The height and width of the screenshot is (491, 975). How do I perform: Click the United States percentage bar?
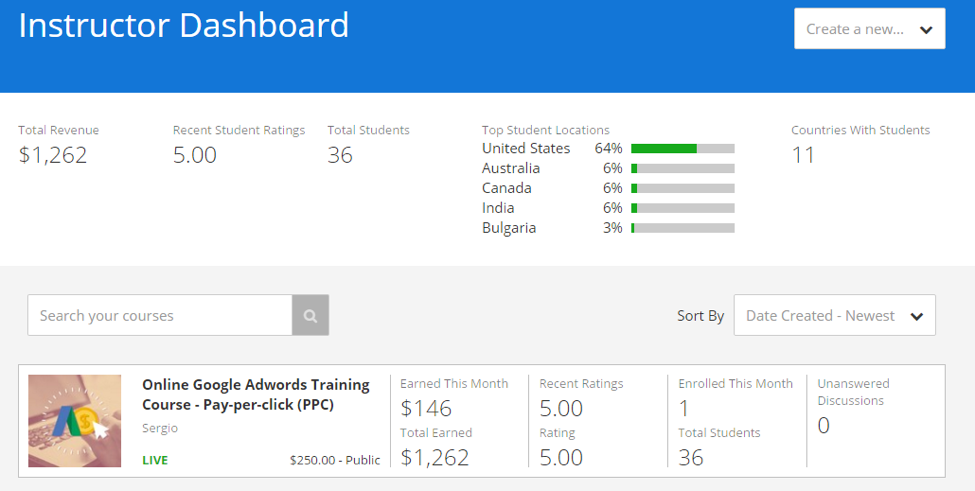(x=682, y=149)
